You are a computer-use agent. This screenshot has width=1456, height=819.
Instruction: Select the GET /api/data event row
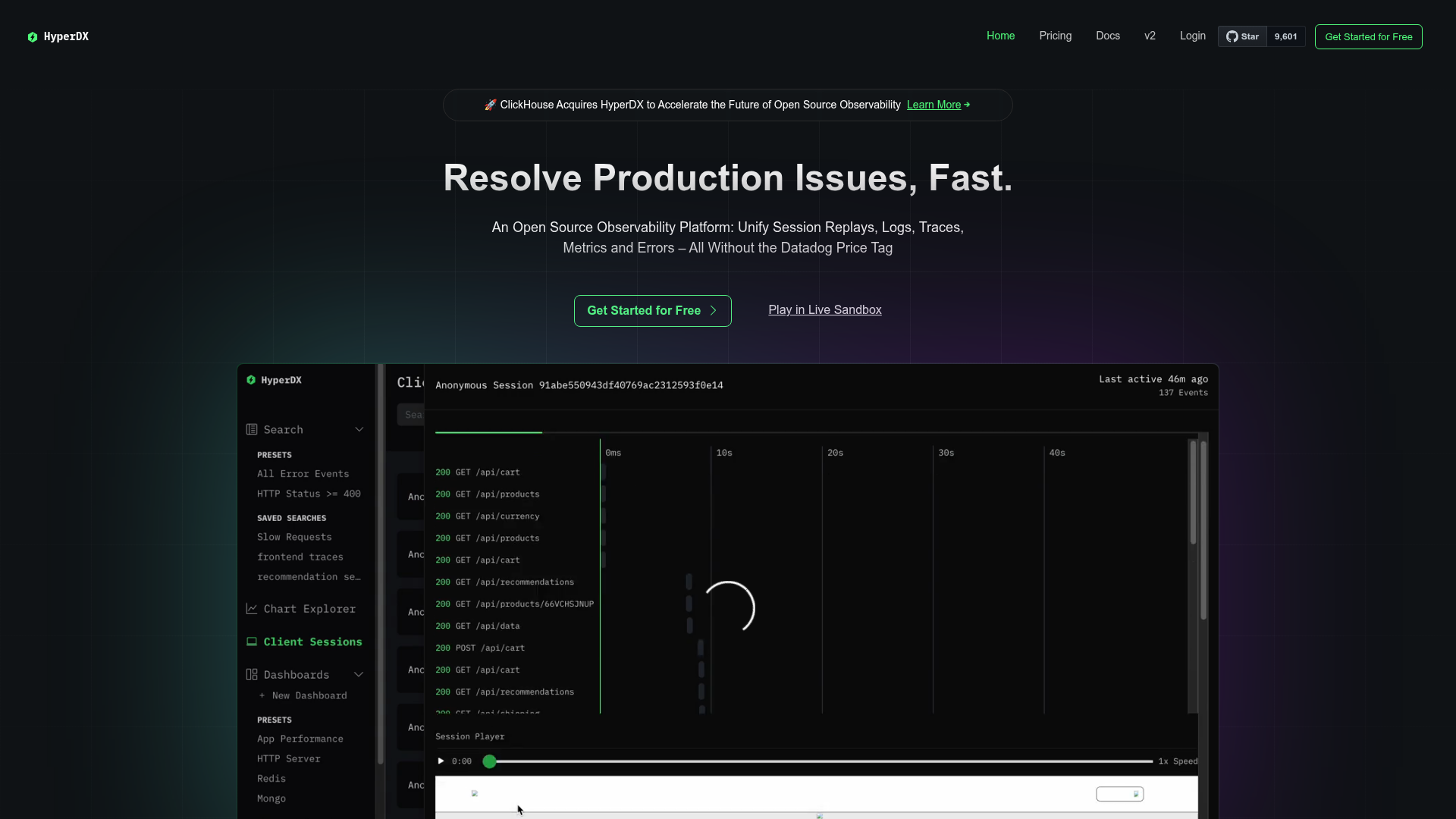tap(478, 626)
